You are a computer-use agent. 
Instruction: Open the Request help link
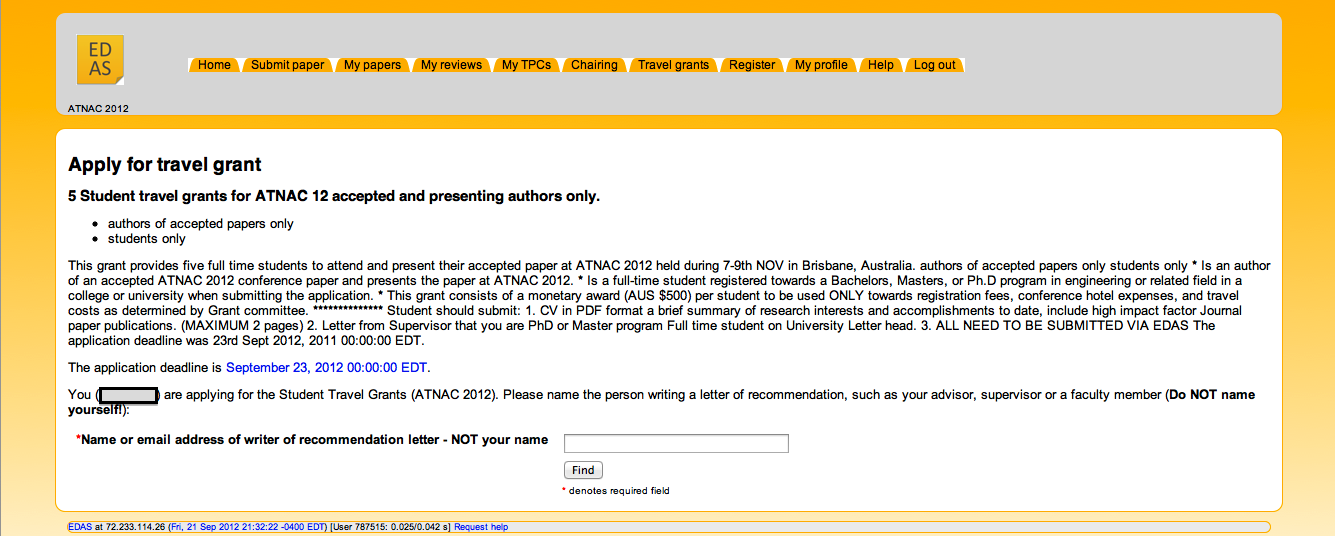coord(481,527)
